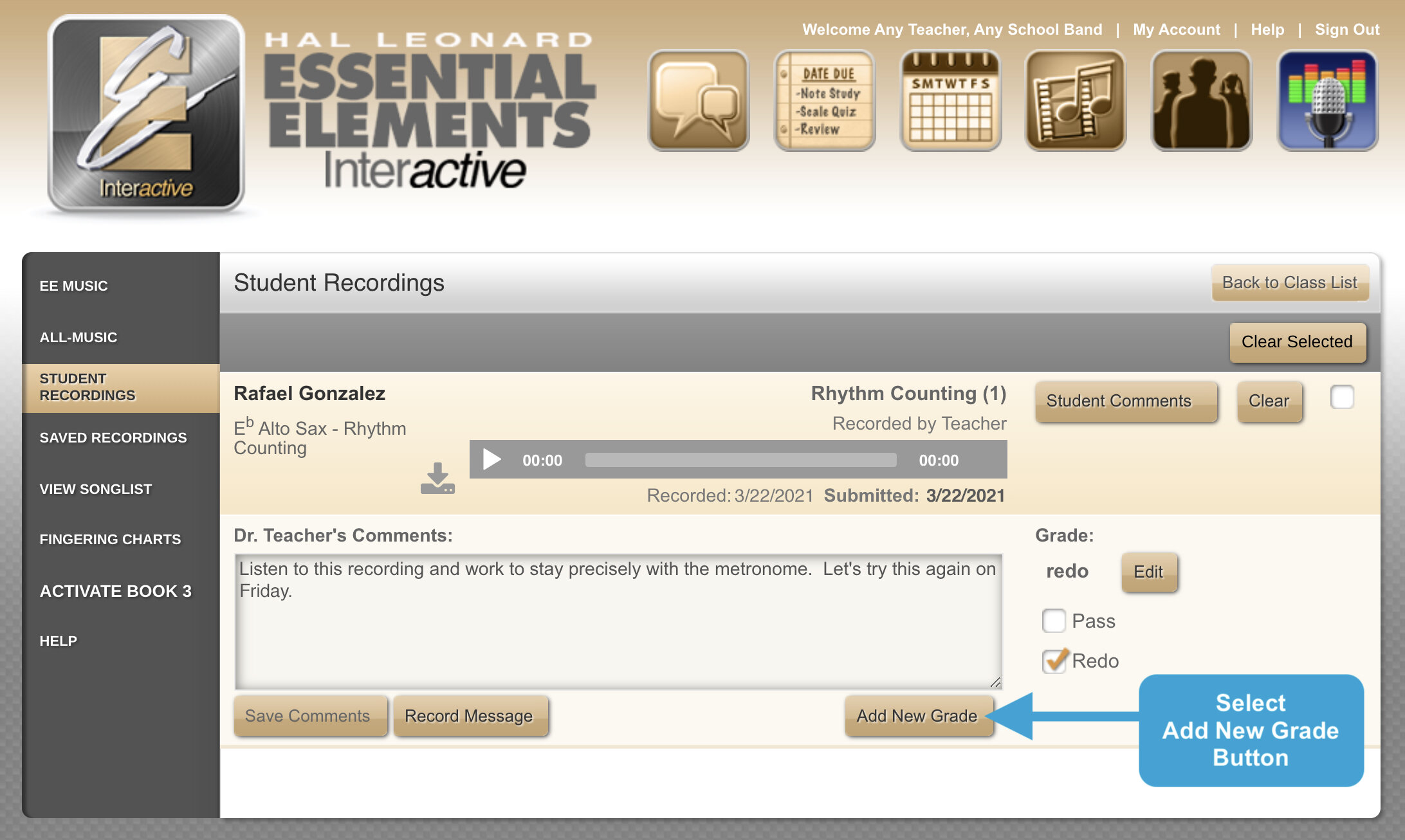1405x840 pixels.
Task: Click the Essential Elements Interactive logo
Action: 146,114
